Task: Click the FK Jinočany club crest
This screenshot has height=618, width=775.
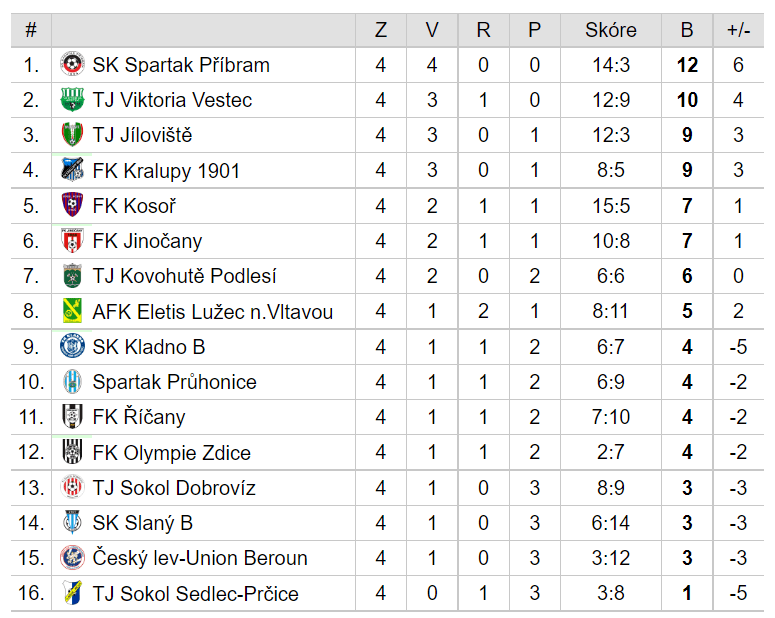Action: tap(72, 241)
